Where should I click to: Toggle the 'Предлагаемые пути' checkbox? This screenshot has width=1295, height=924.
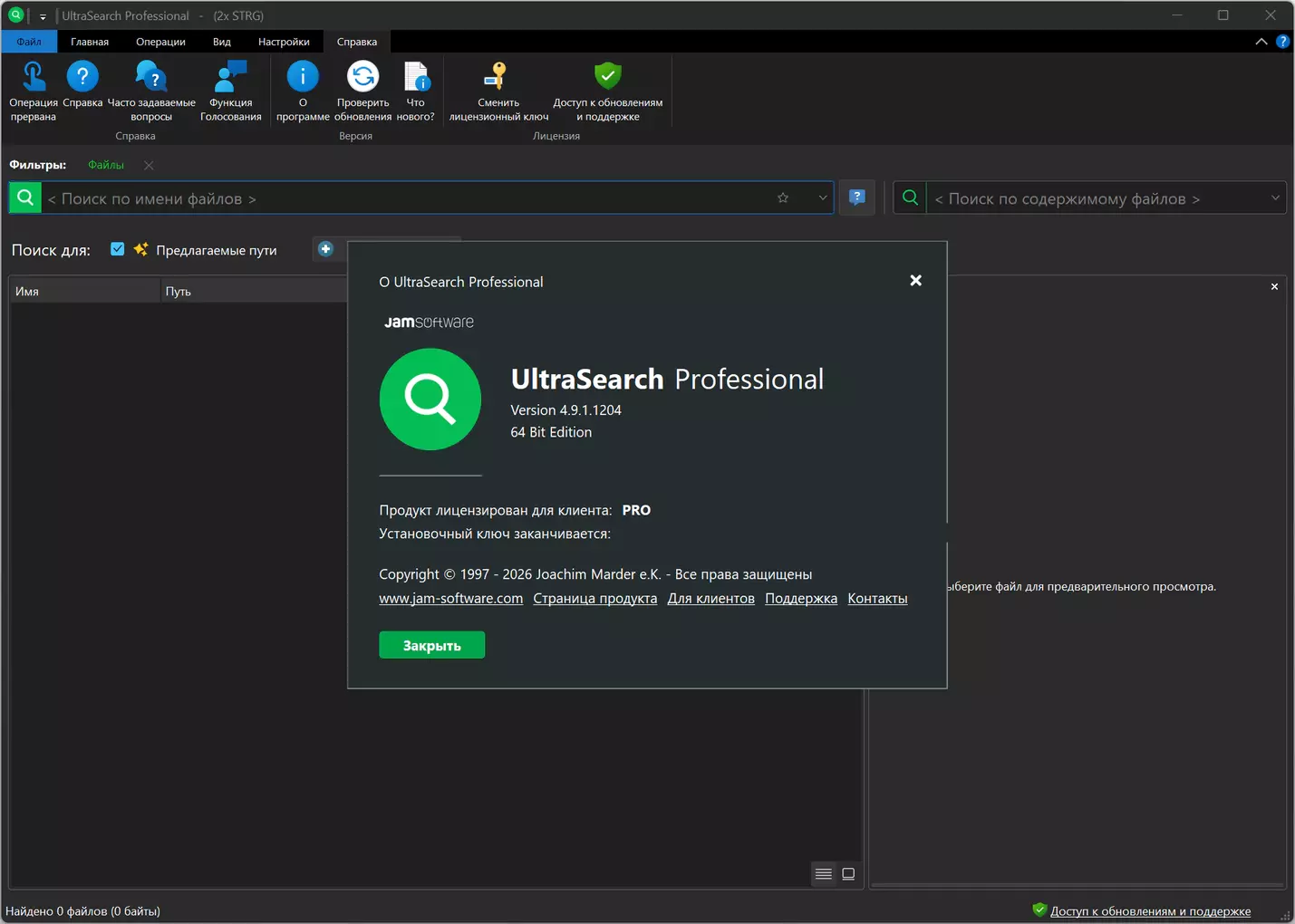click(118, 249)
